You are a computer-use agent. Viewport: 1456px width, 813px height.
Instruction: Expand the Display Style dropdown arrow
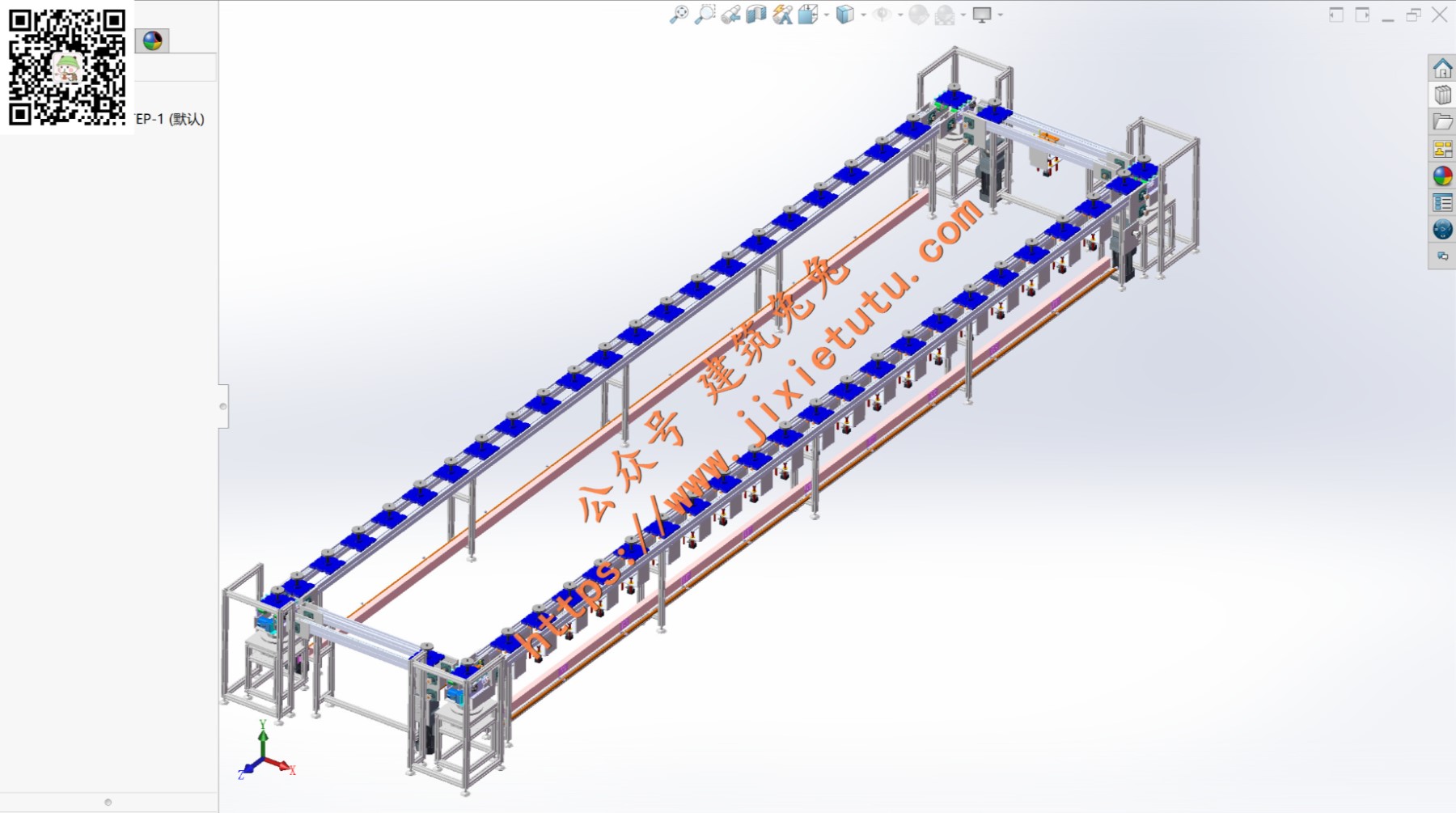863,15
